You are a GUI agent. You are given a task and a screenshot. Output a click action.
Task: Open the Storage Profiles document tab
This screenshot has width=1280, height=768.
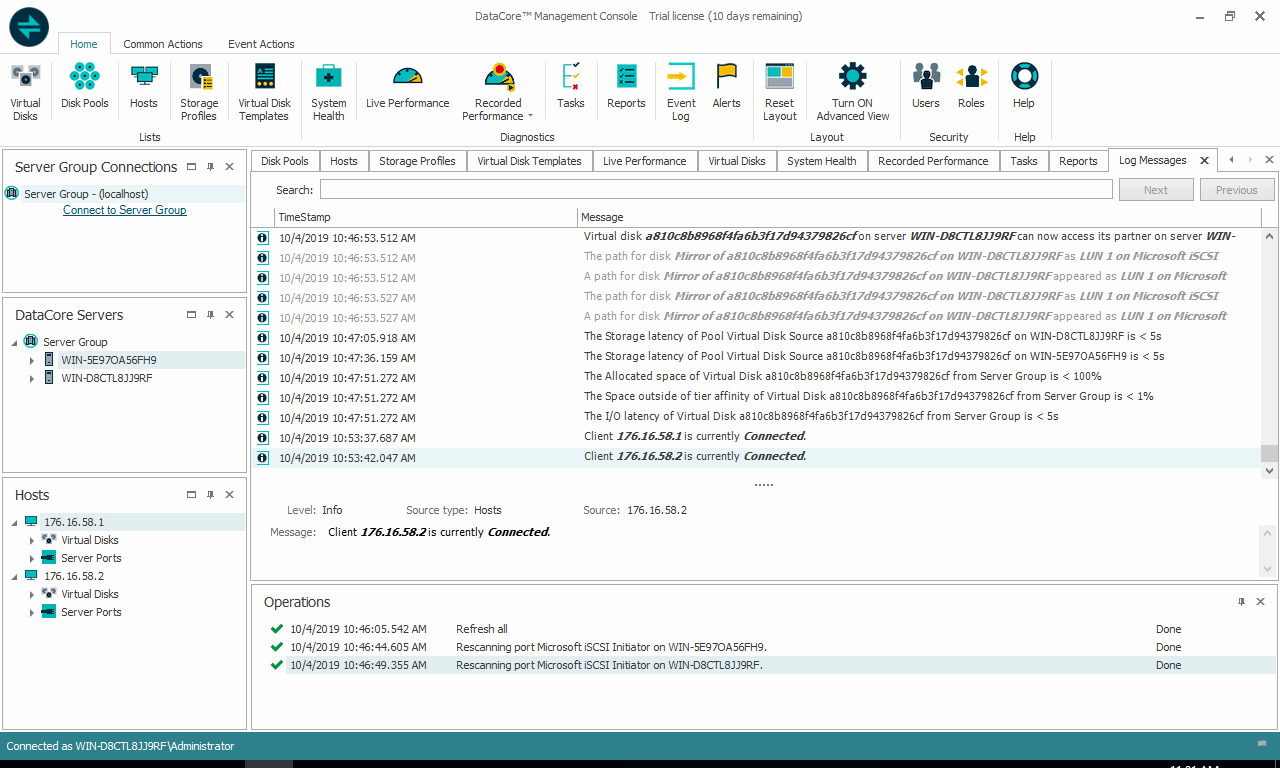tap(417, 161)
